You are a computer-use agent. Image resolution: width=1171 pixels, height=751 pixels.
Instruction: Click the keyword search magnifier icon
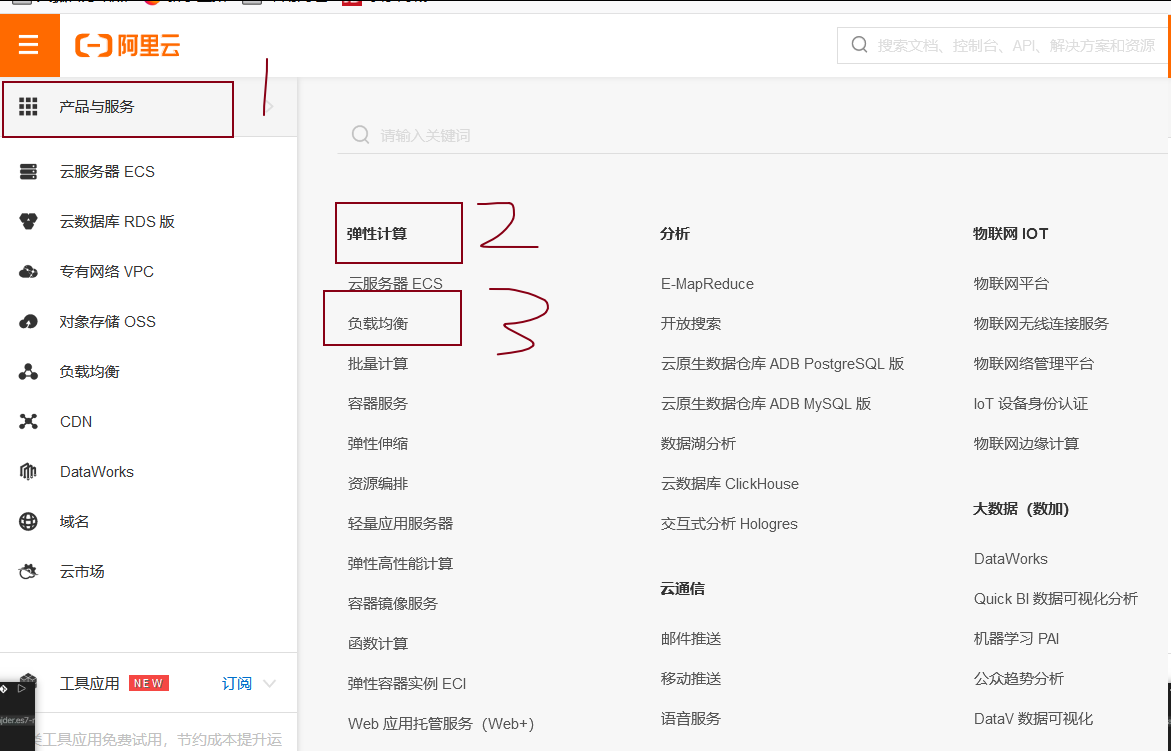click(361, 134)
